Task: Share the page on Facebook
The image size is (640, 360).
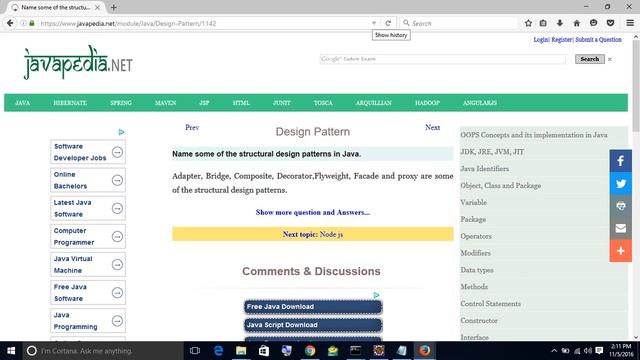Action: tap(621, 161)
